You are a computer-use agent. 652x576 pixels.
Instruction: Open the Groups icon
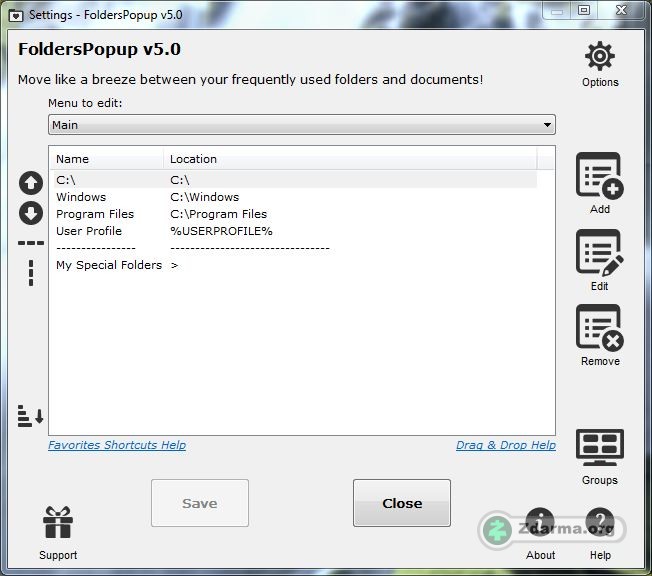pos(600,447)
